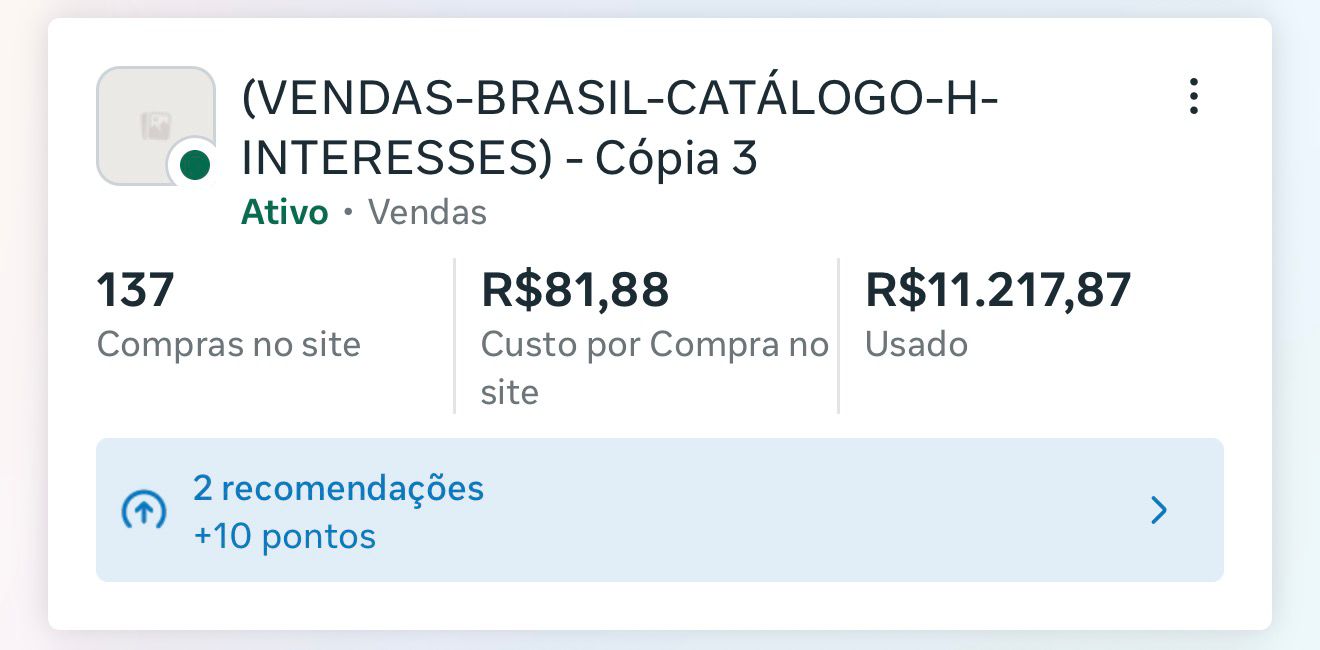This screenshot has height=650, width=1320.
Task: Click the upward arrow recommendations icon
Action: coord(143,511)
